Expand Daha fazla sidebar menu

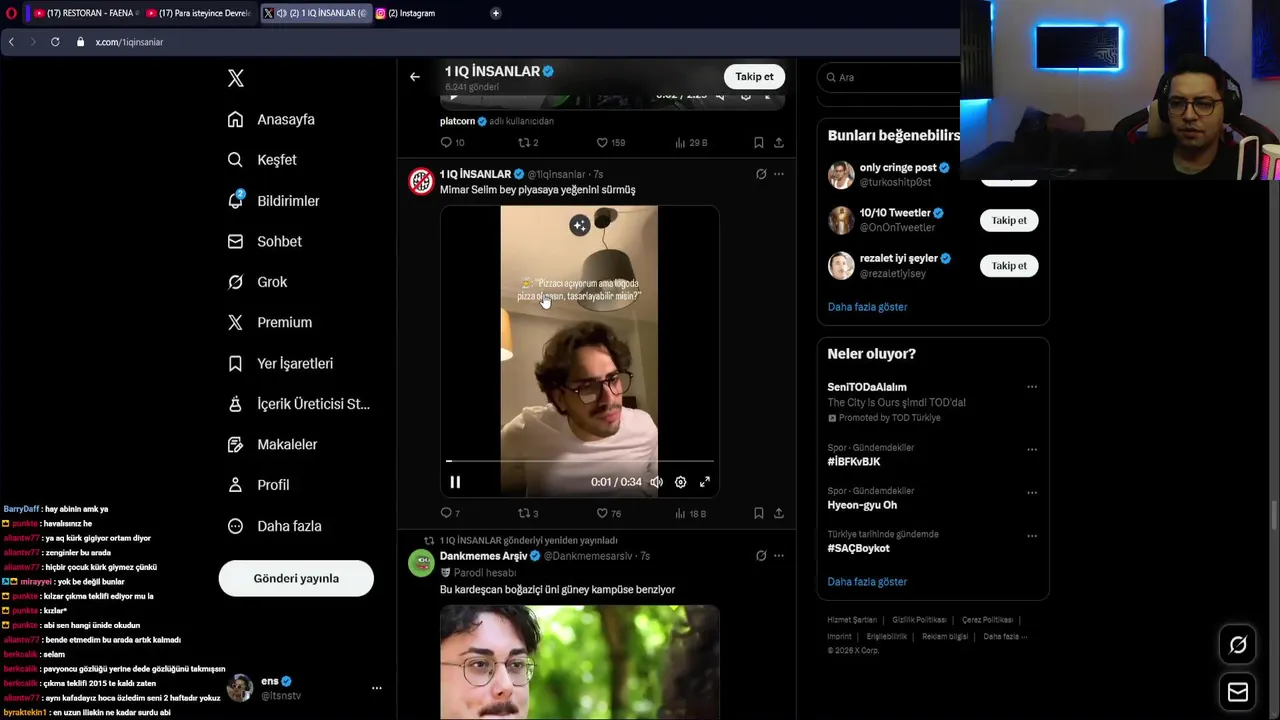pyautogui.click(x=274, y=526)
